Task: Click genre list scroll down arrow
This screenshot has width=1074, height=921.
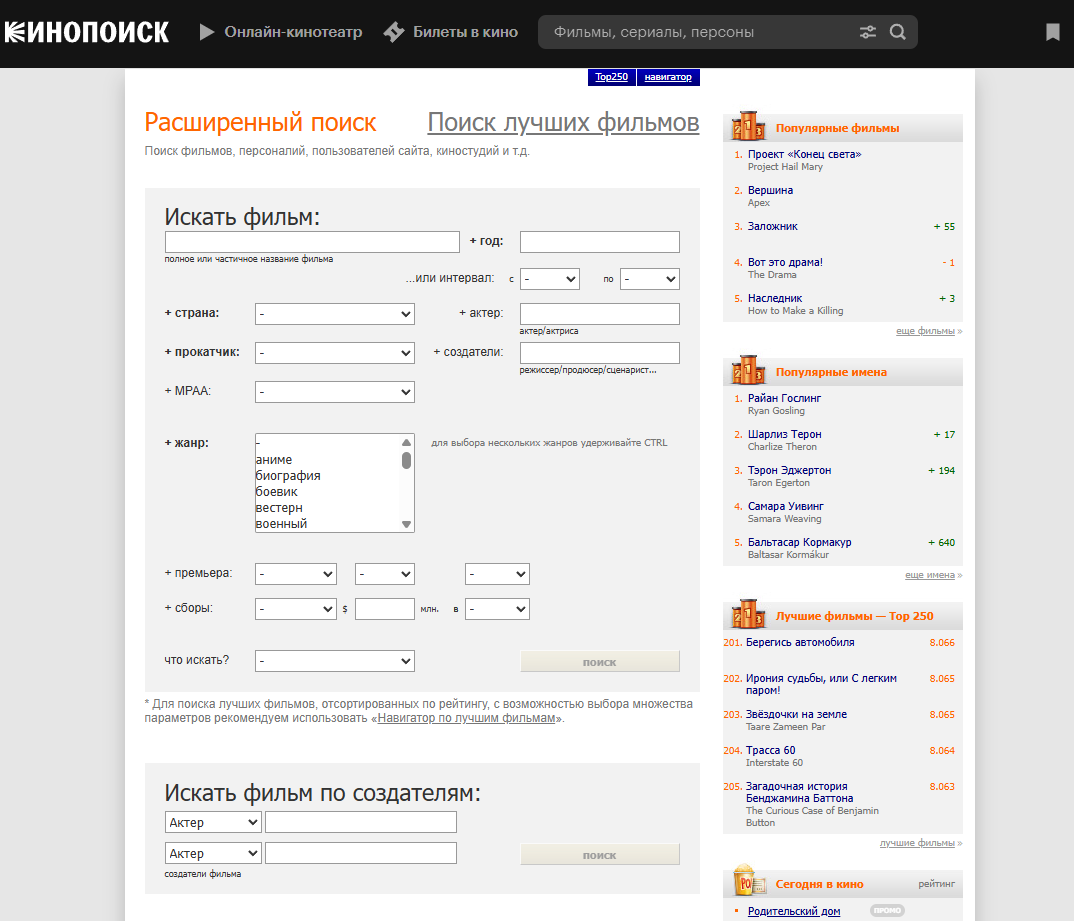Action: click(x=406, y=525)
